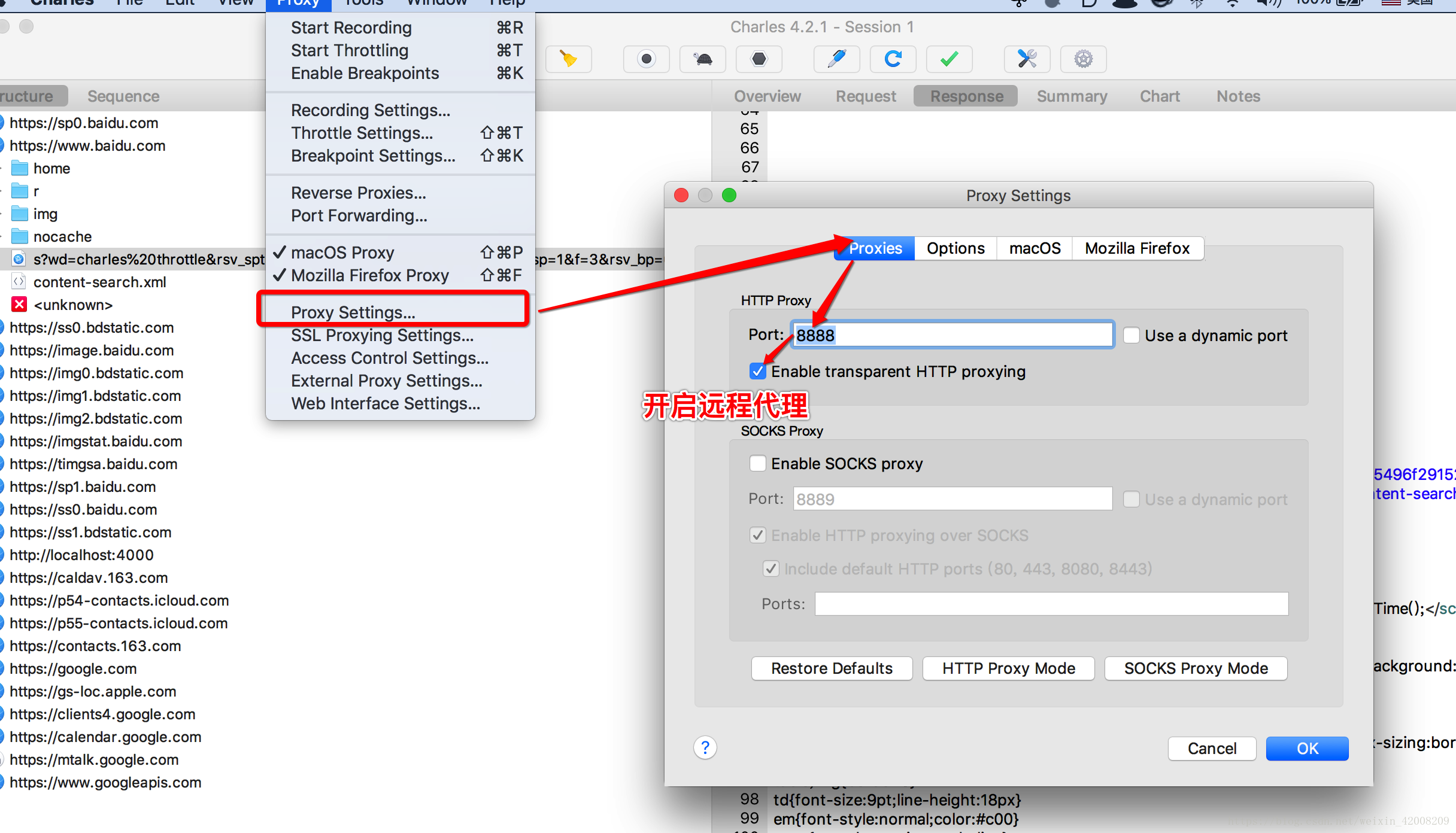Open Proxy Settings… menu item

[400, 312]
